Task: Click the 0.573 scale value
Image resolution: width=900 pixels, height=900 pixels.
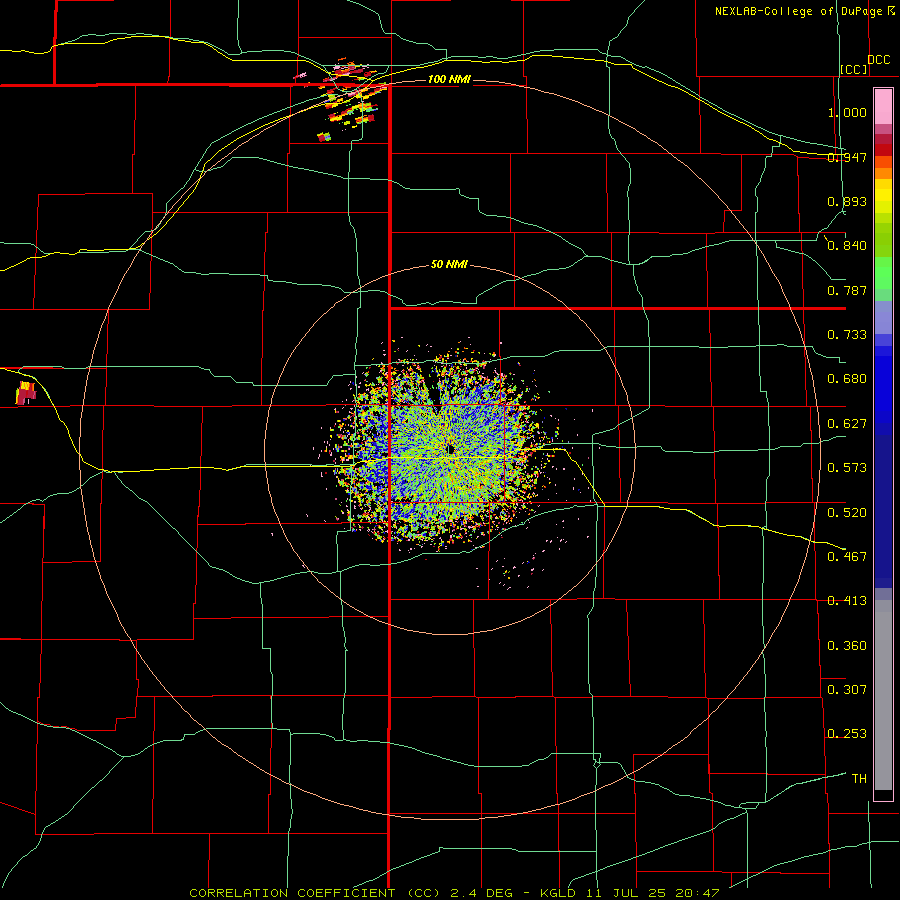Action: point(847,468)
